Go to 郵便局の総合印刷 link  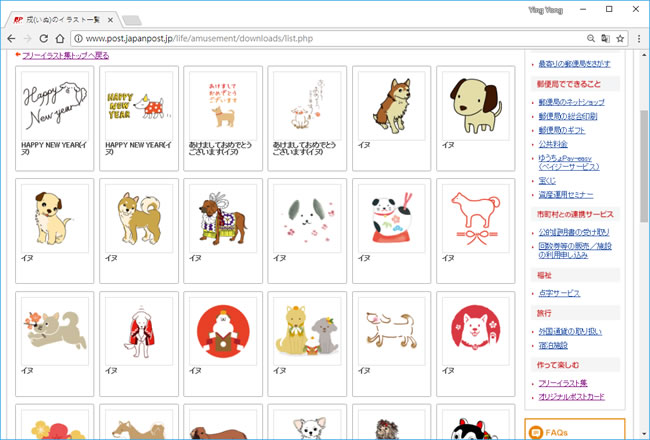coord(568,116)
